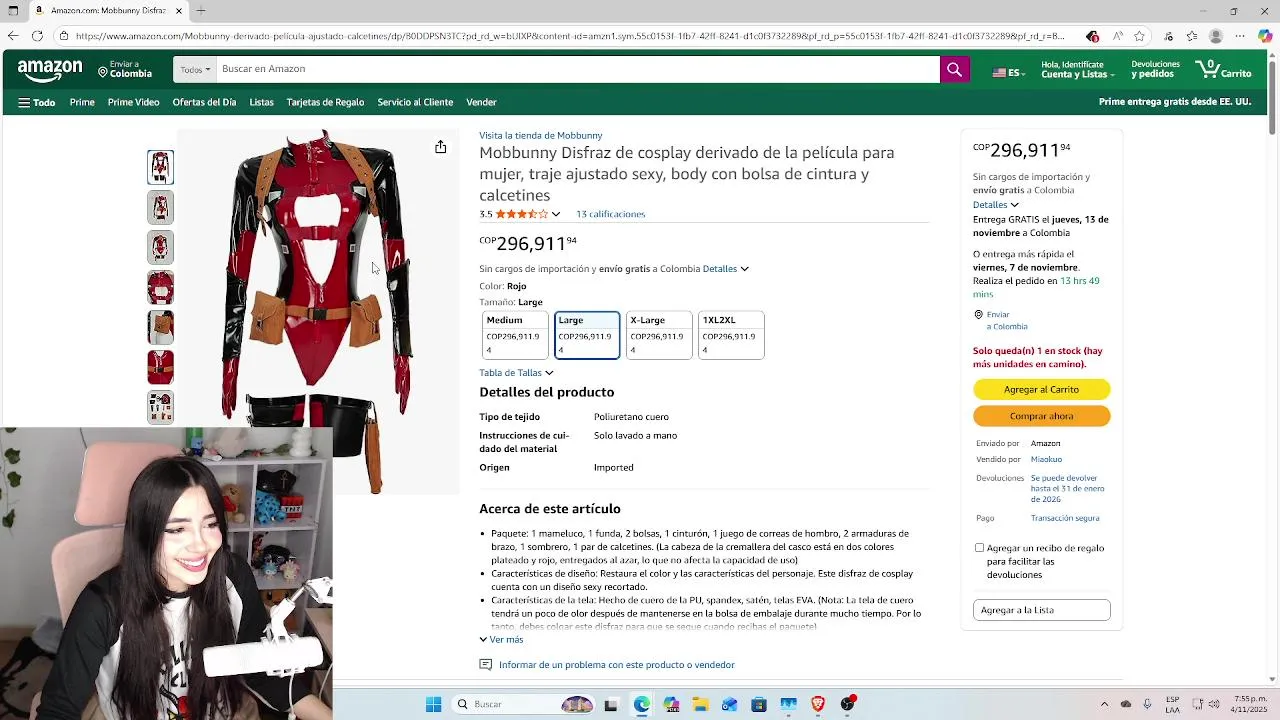Click Transacción segura link

coord(1065,518)
